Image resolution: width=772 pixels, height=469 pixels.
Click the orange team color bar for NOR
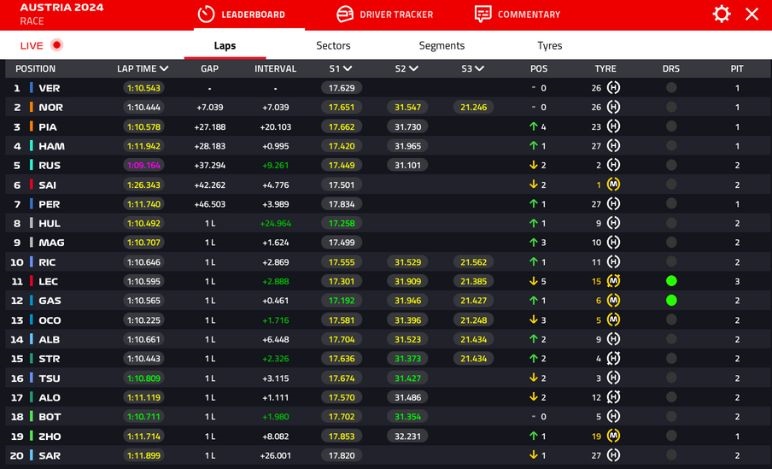31,107
